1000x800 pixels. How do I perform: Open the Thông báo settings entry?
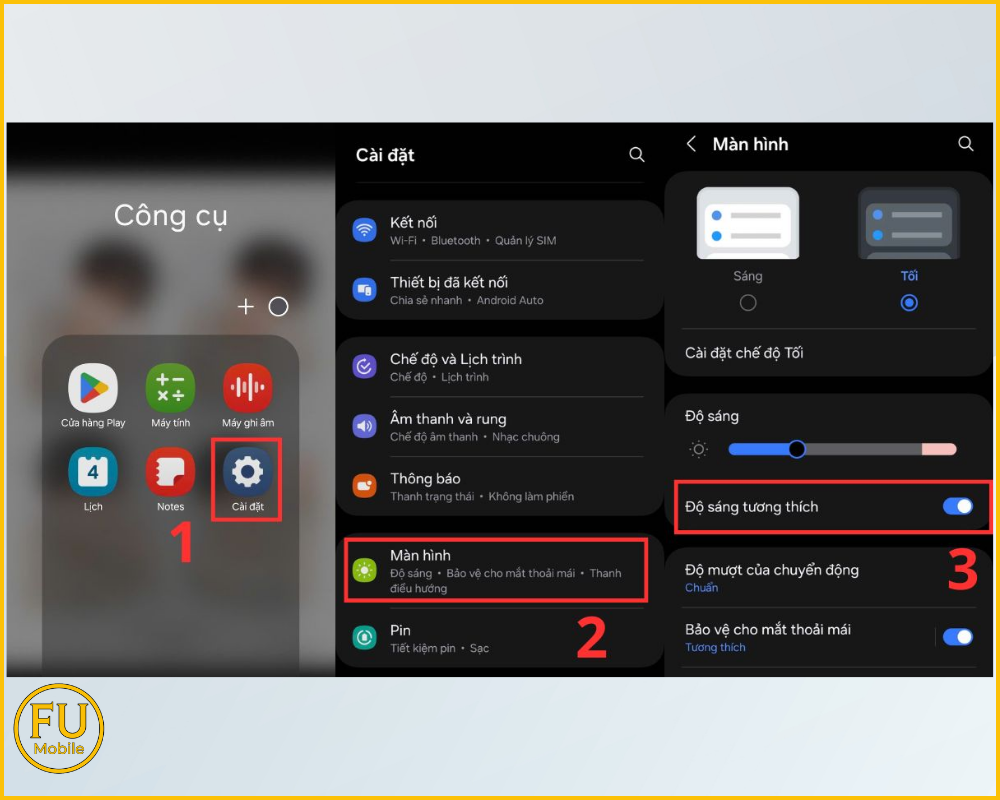tap(495, 486)
